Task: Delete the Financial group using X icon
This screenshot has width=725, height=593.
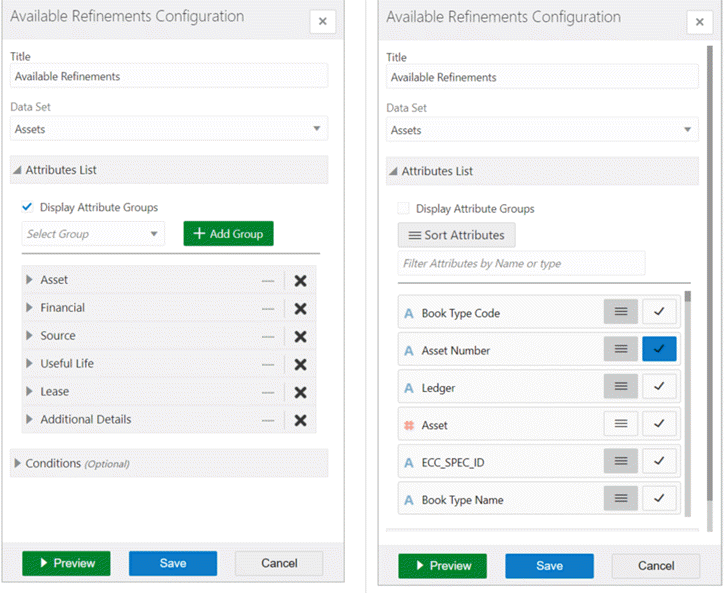Action: click(x=300, y=308)
